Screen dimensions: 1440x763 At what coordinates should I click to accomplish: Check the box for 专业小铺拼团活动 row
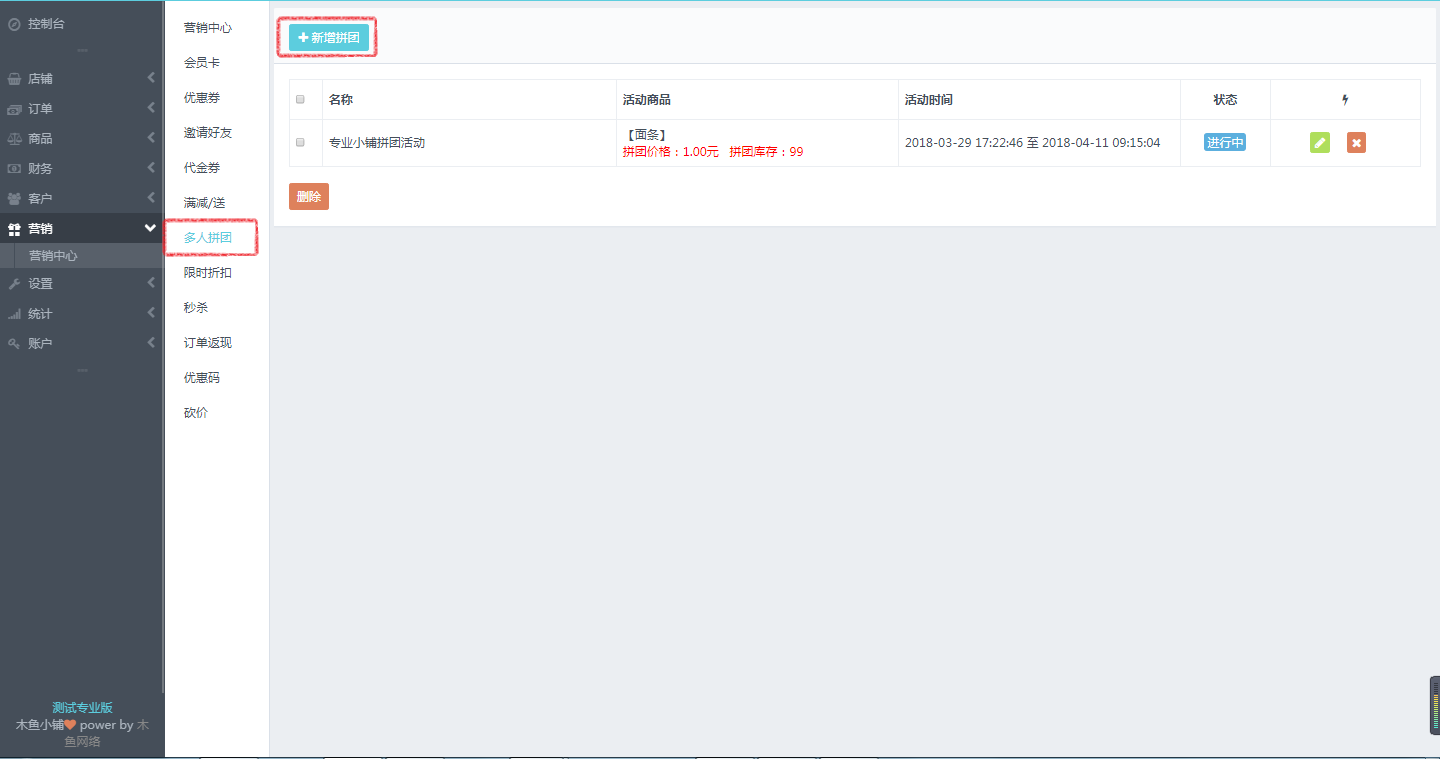point(300,143)
